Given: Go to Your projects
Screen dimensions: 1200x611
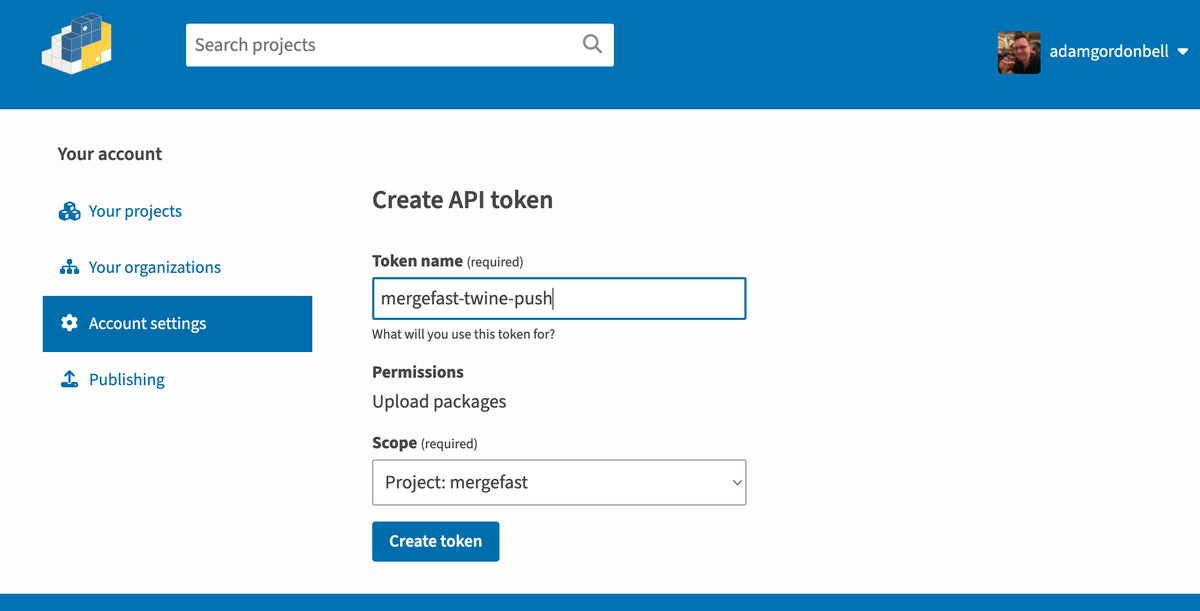Looking at the screenshot, I should tap(135, 211).
